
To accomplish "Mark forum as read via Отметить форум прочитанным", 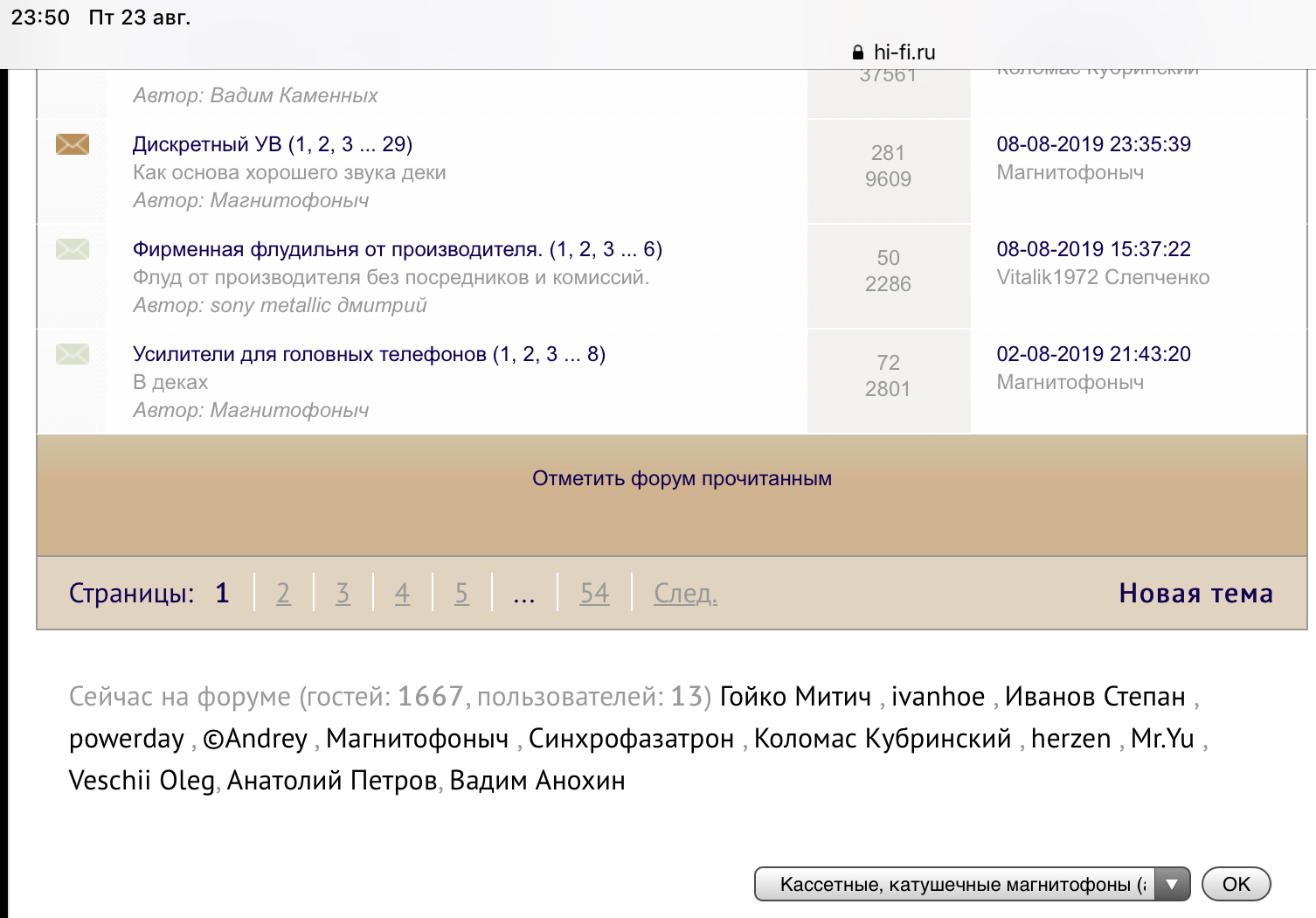I will click(682, 478).
